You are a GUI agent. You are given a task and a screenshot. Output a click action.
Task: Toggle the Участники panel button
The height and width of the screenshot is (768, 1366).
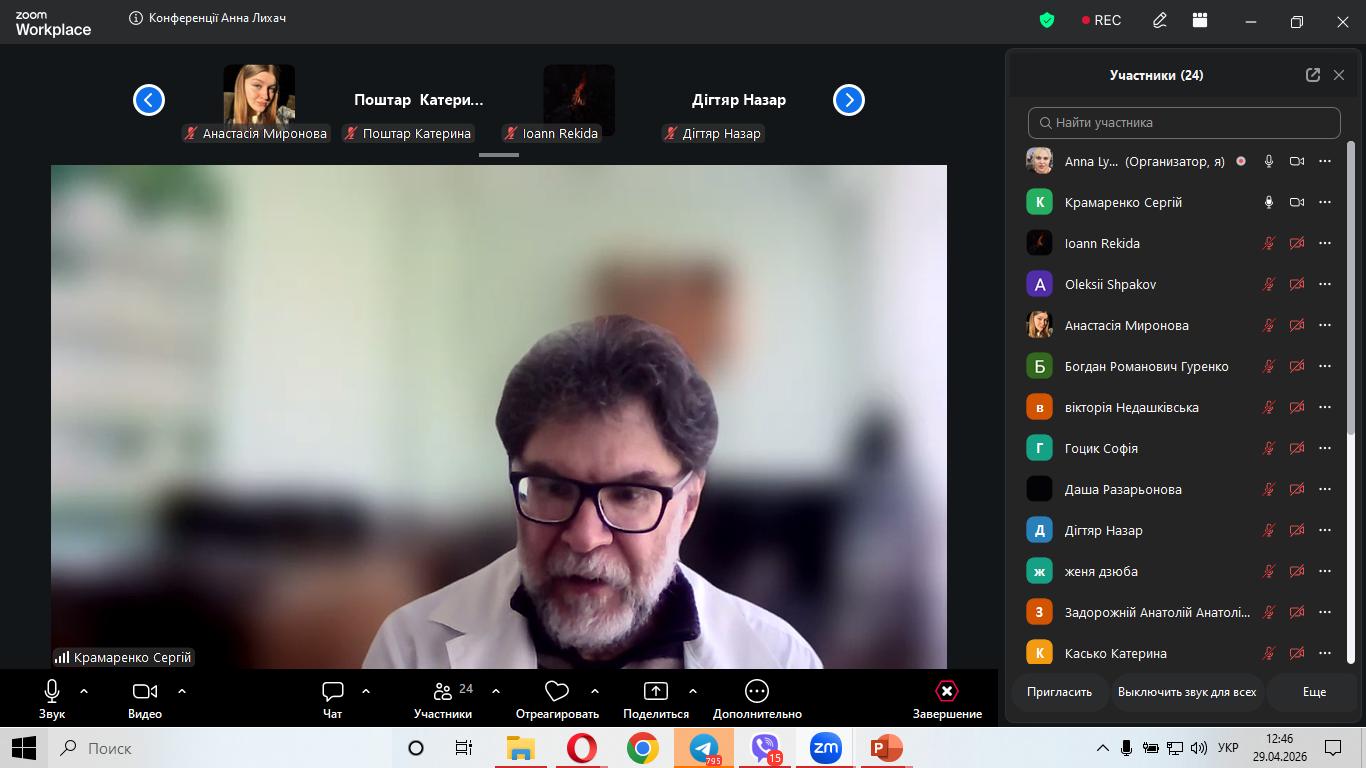pyautogui.click(x=443, y=699)
